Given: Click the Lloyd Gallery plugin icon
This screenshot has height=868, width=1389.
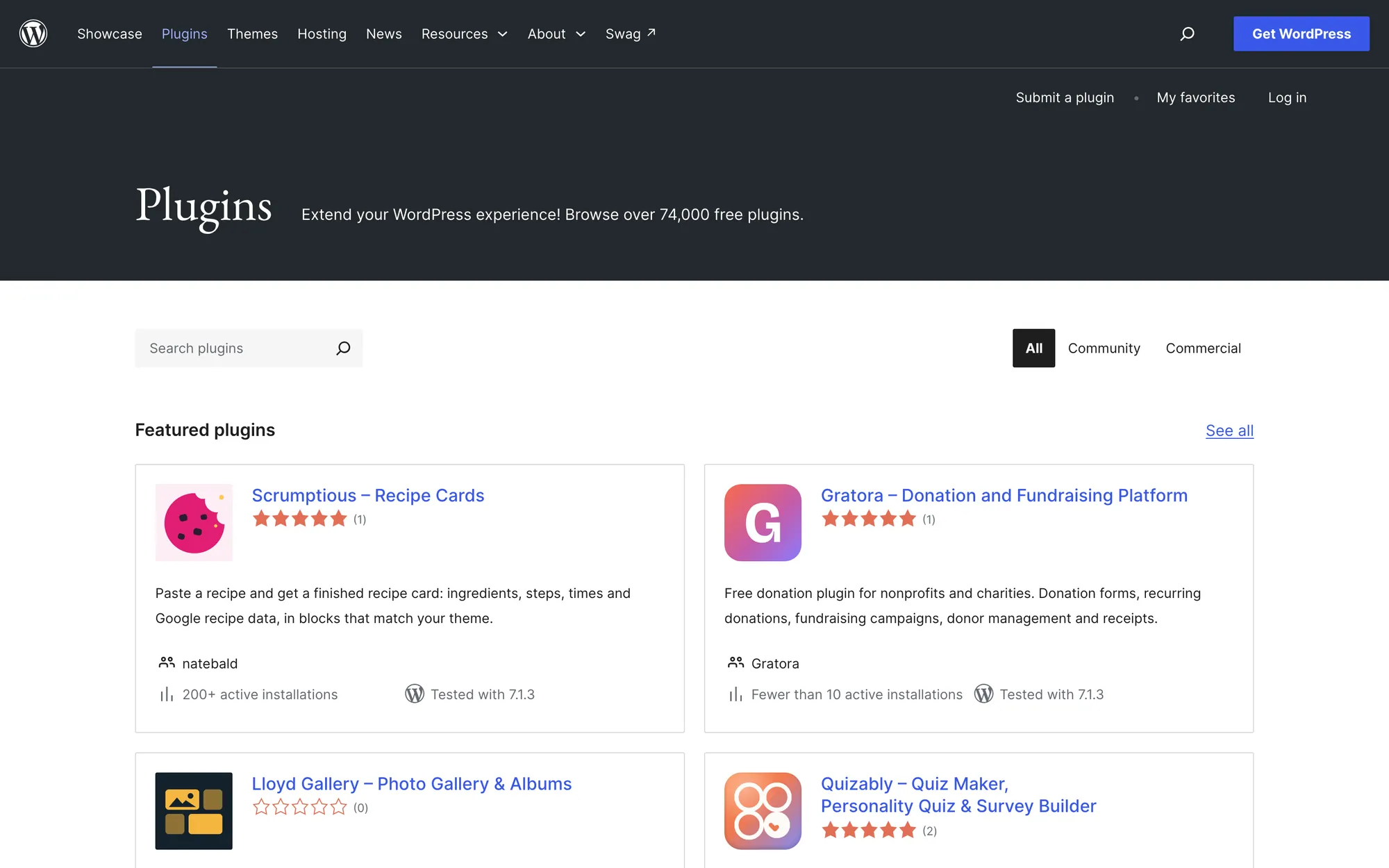Looking at the screenshot, I should click(194, 810).
